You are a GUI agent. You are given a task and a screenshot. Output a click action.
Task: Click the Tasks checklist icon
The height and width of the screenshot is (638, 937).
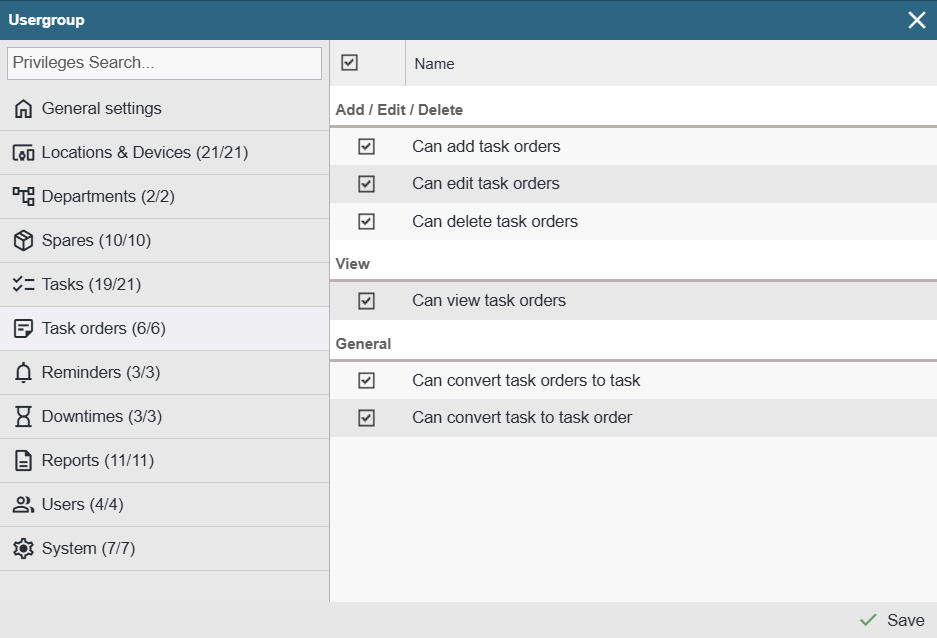[23, 285]
